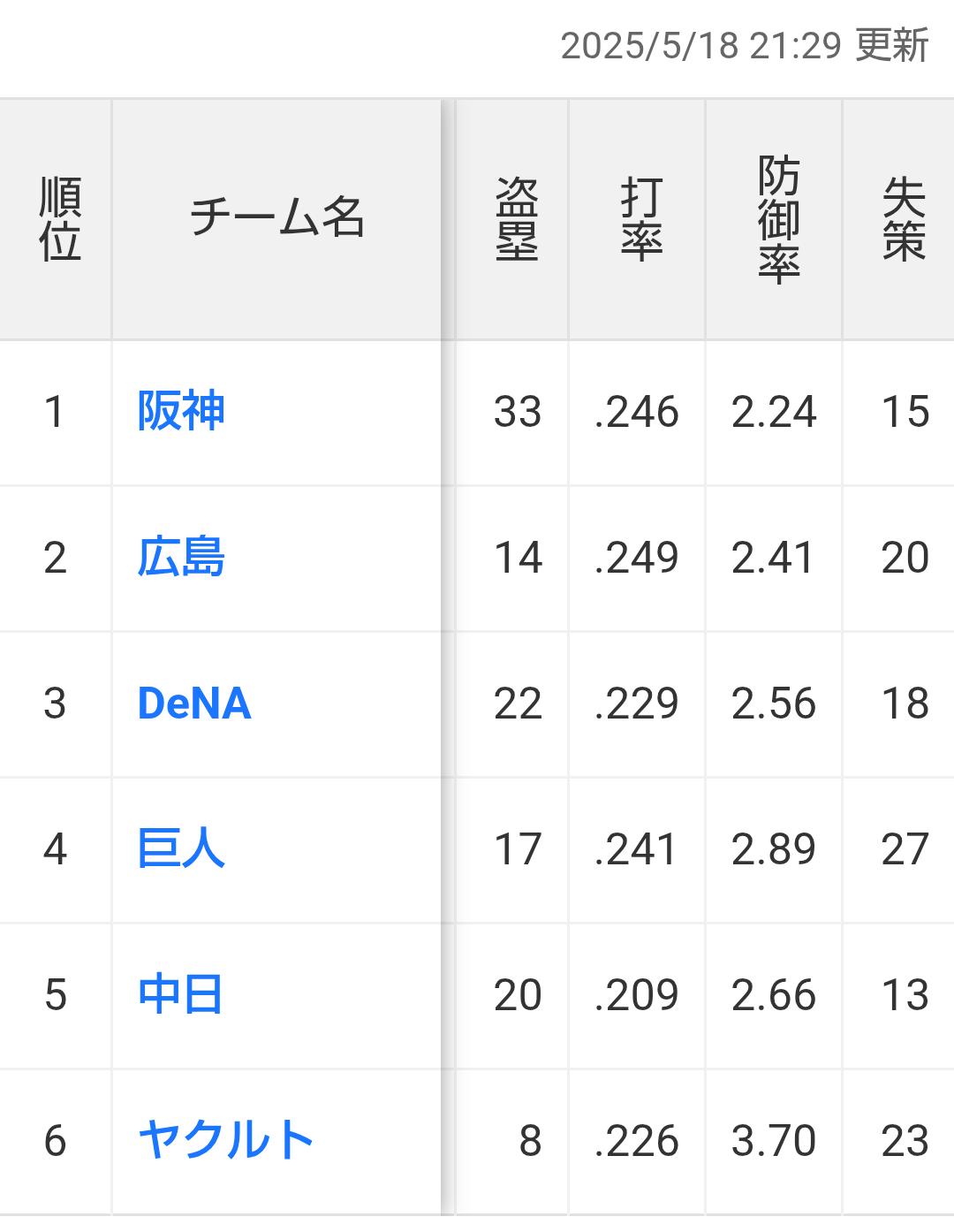The image size is (954, 1232).
Task: Click the チーム名 column header
Action: 276,217
